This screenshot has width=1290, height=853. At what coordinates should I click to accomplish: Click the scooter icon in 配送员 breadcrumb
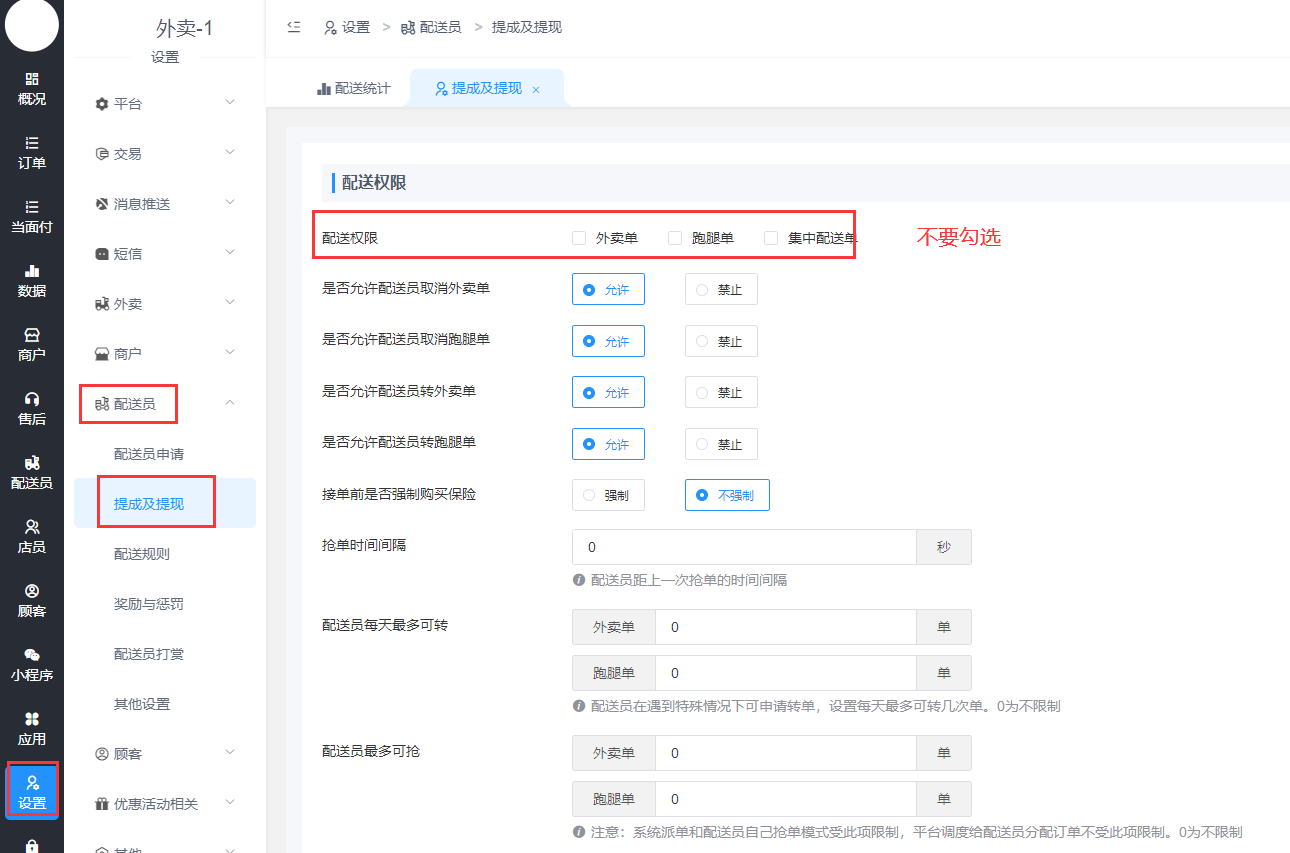coord(408,28)
